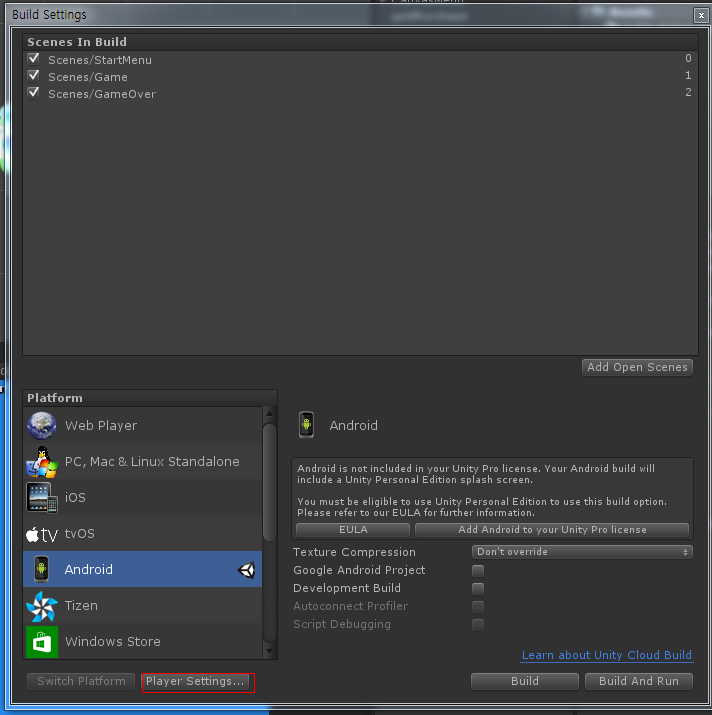Image resolution: width=712 pixels, height=715 pixels.
Task: Select the tvOS platform
Action: (x=143, y=534)
